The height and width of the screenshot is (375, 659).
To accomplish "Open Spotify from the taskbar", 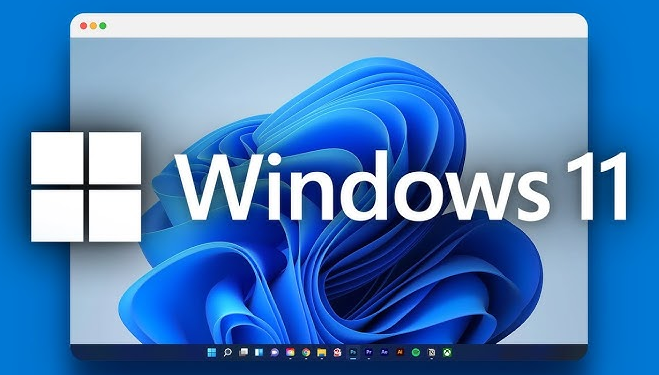I will (416, 352).
